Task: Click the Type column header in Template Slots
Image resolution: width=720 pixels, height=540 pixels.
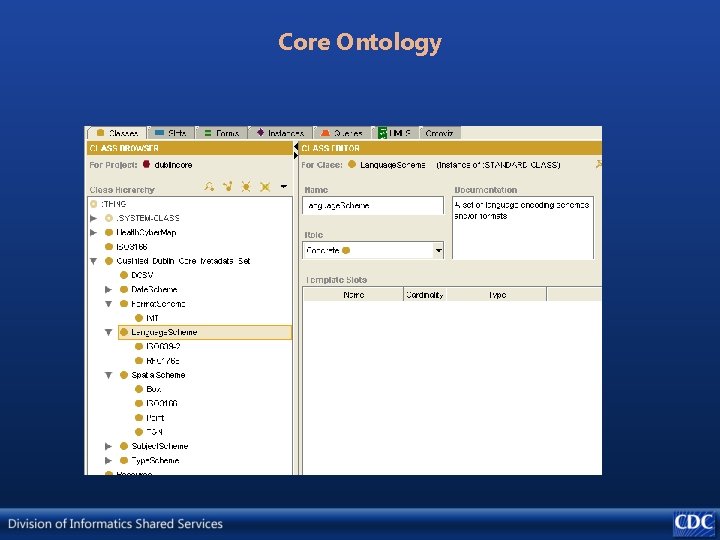Action: click(497, 295)
